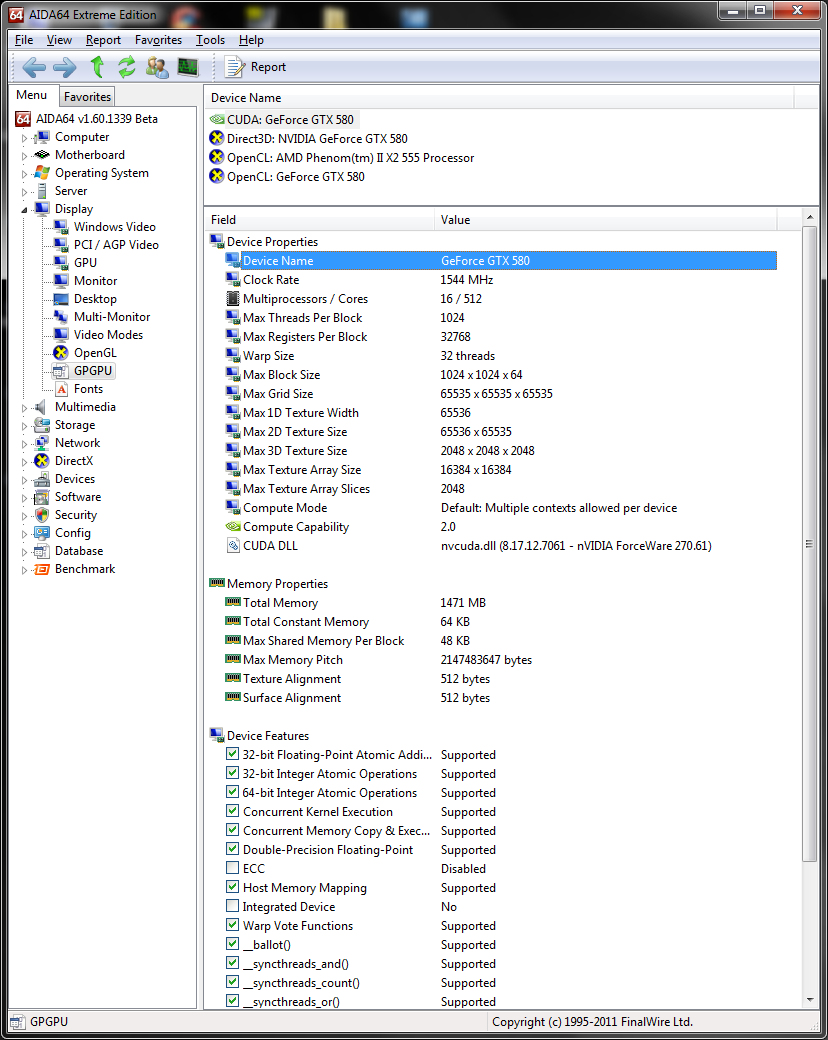
Task: Open the Fonts page icon
Action: click(x=61, y=389)
